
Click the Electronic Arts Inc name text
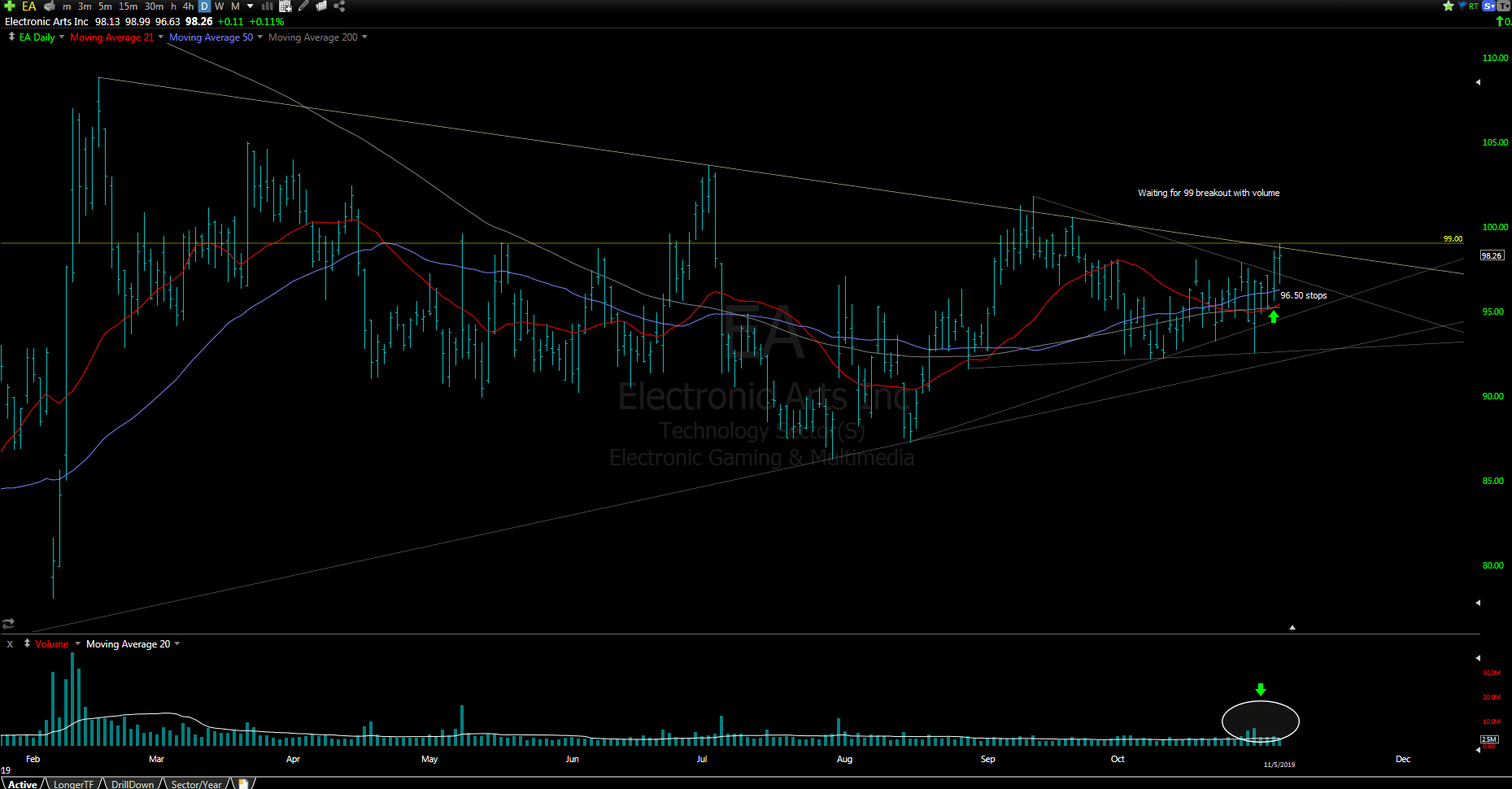point(46,22)
